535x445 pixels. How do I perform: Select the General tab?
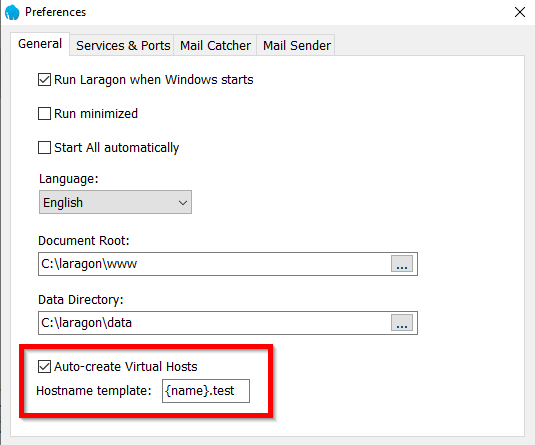(40, 44)
